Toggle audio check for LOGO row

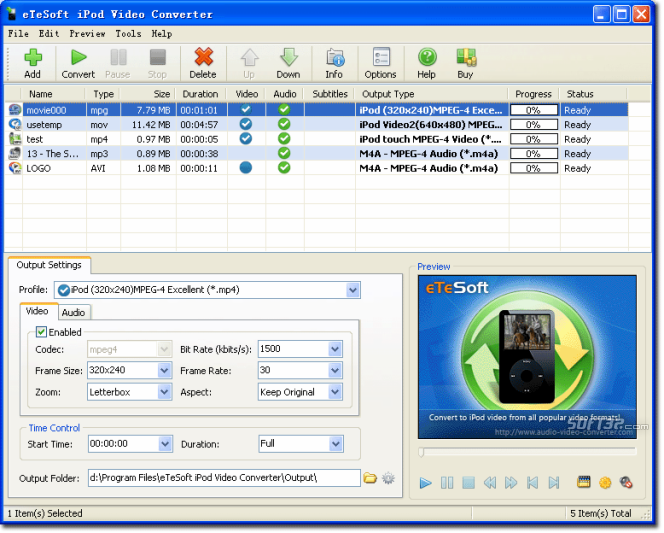coord(284,168)
